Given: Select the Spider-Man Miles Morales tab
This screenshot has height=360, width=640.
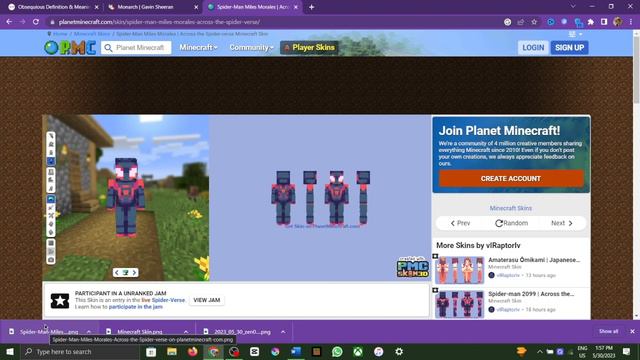Looking at the screenshot, I should [253, 7].
